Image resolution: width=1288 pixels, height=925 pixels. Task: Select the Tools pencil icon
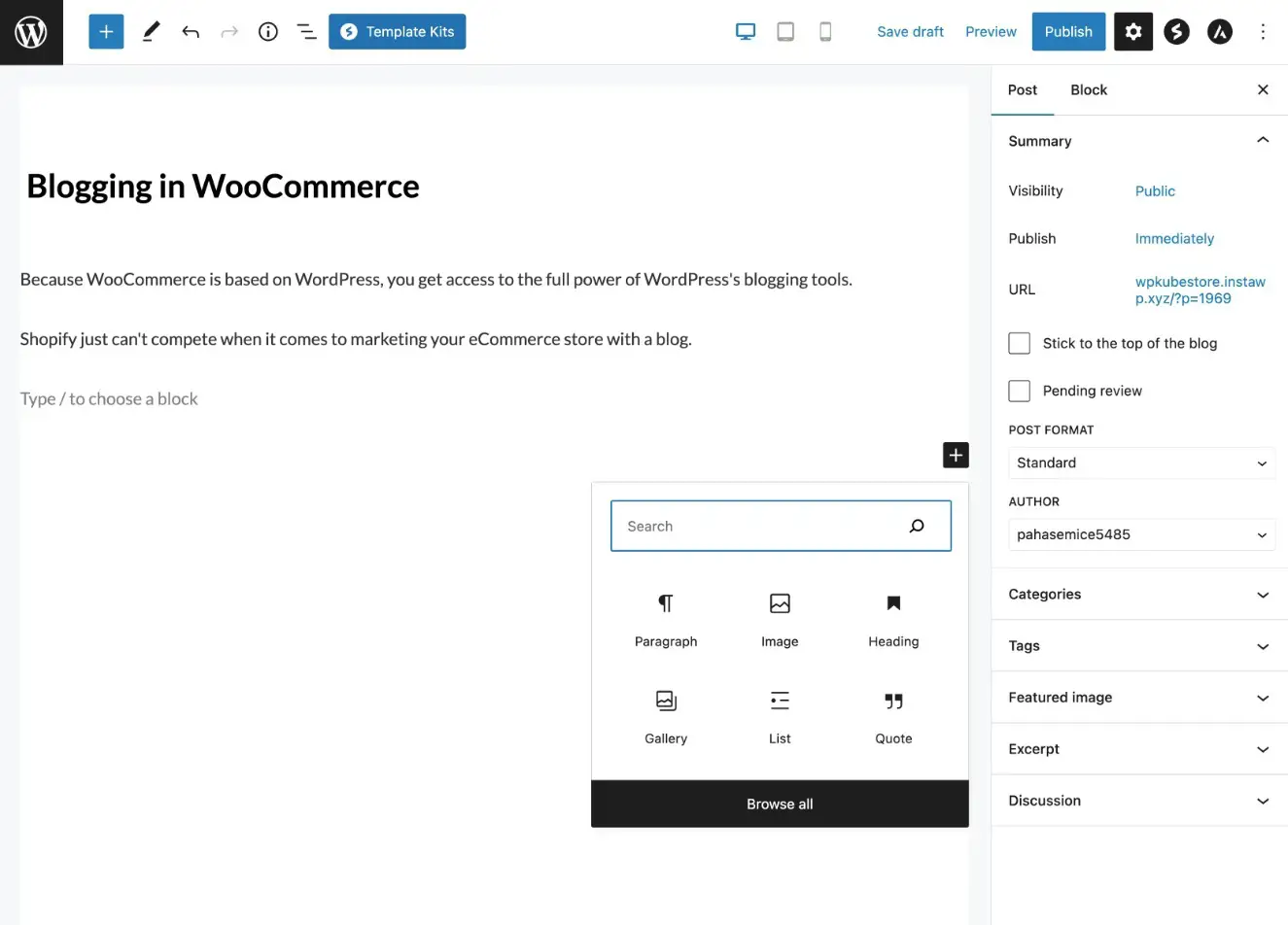click(151, 32)
